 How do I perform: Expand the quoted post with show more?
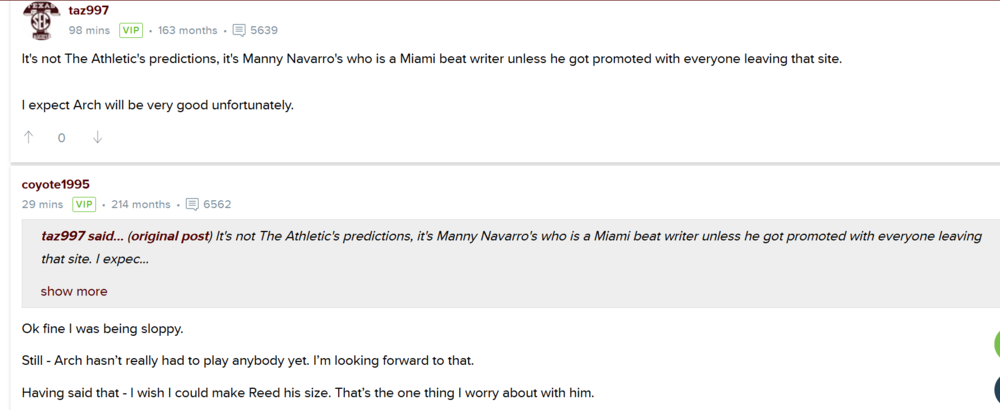coord(74,292)
